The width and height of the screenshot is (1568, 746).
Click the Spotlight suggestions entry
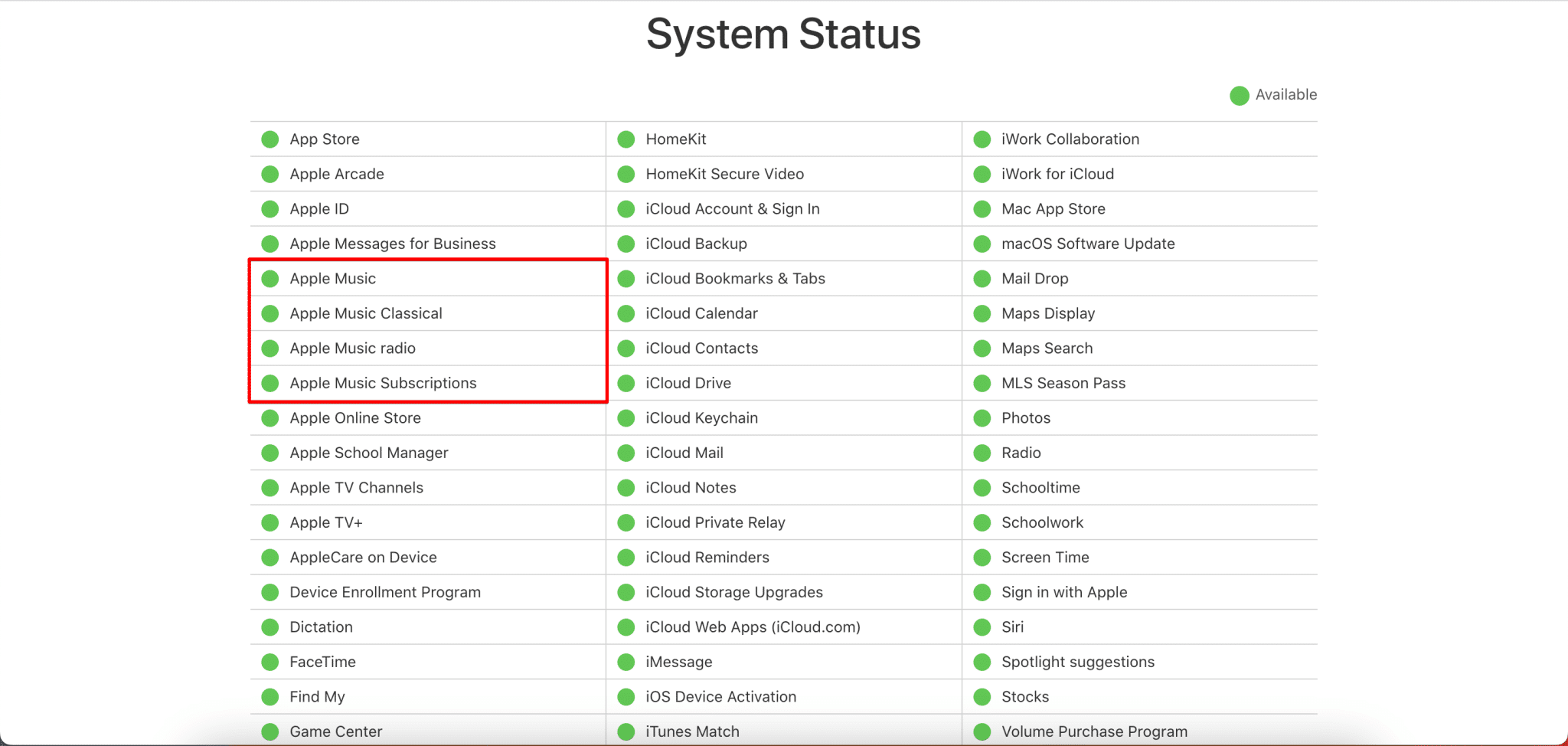pyautogui.click(x=1140, y=662)
